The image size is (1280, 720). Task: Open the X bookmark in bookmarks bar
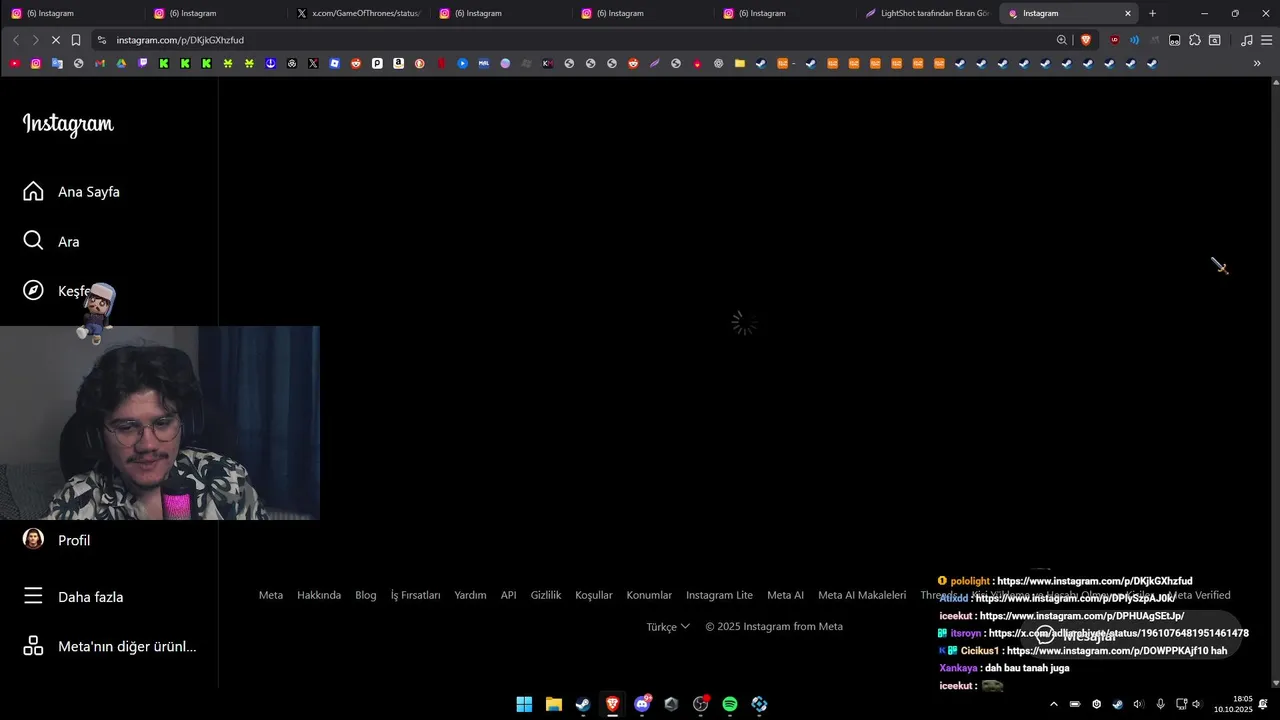pyautogui.click(x=313, y=63)
